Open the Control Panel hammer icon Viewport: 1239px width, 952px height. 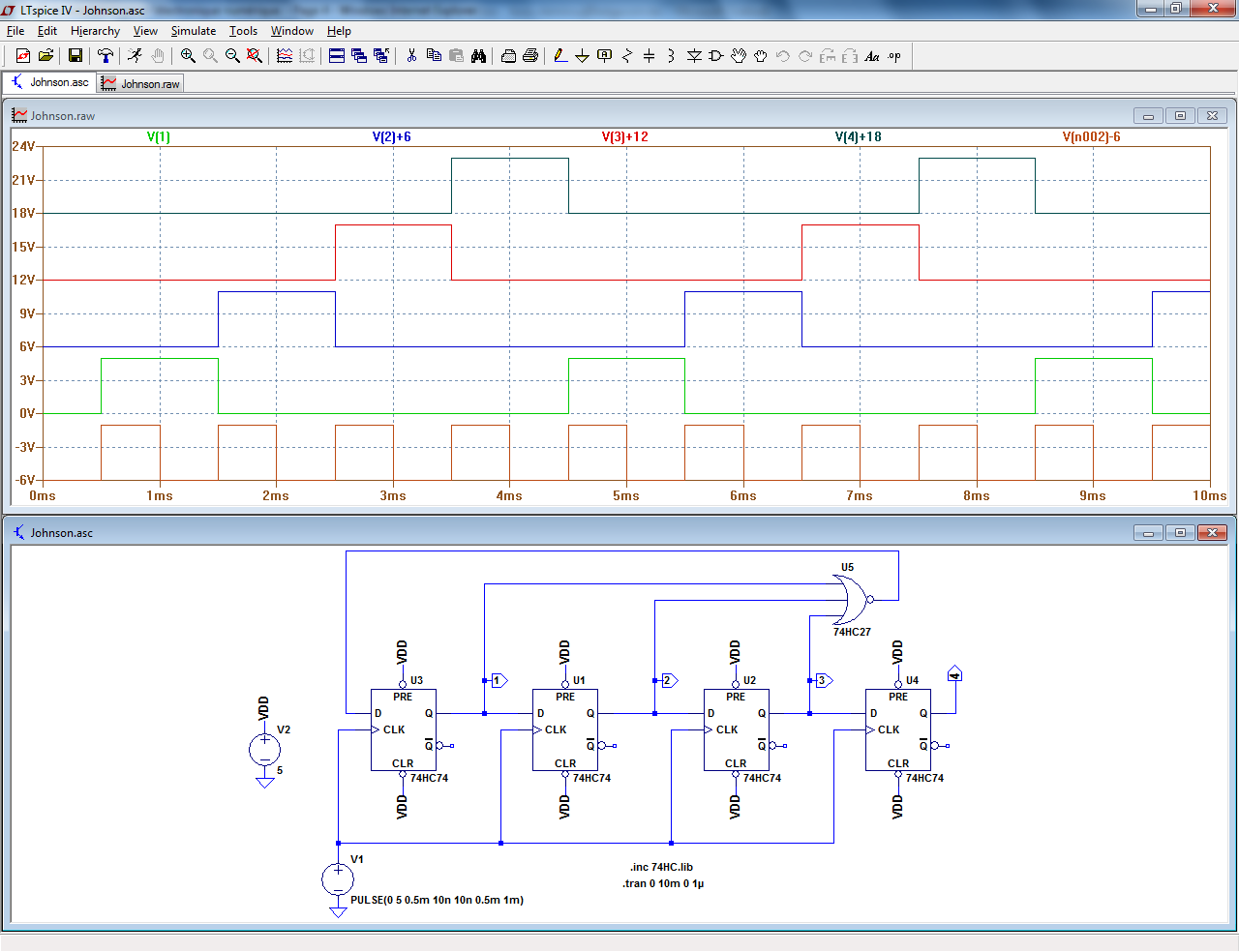coord(106,56)
